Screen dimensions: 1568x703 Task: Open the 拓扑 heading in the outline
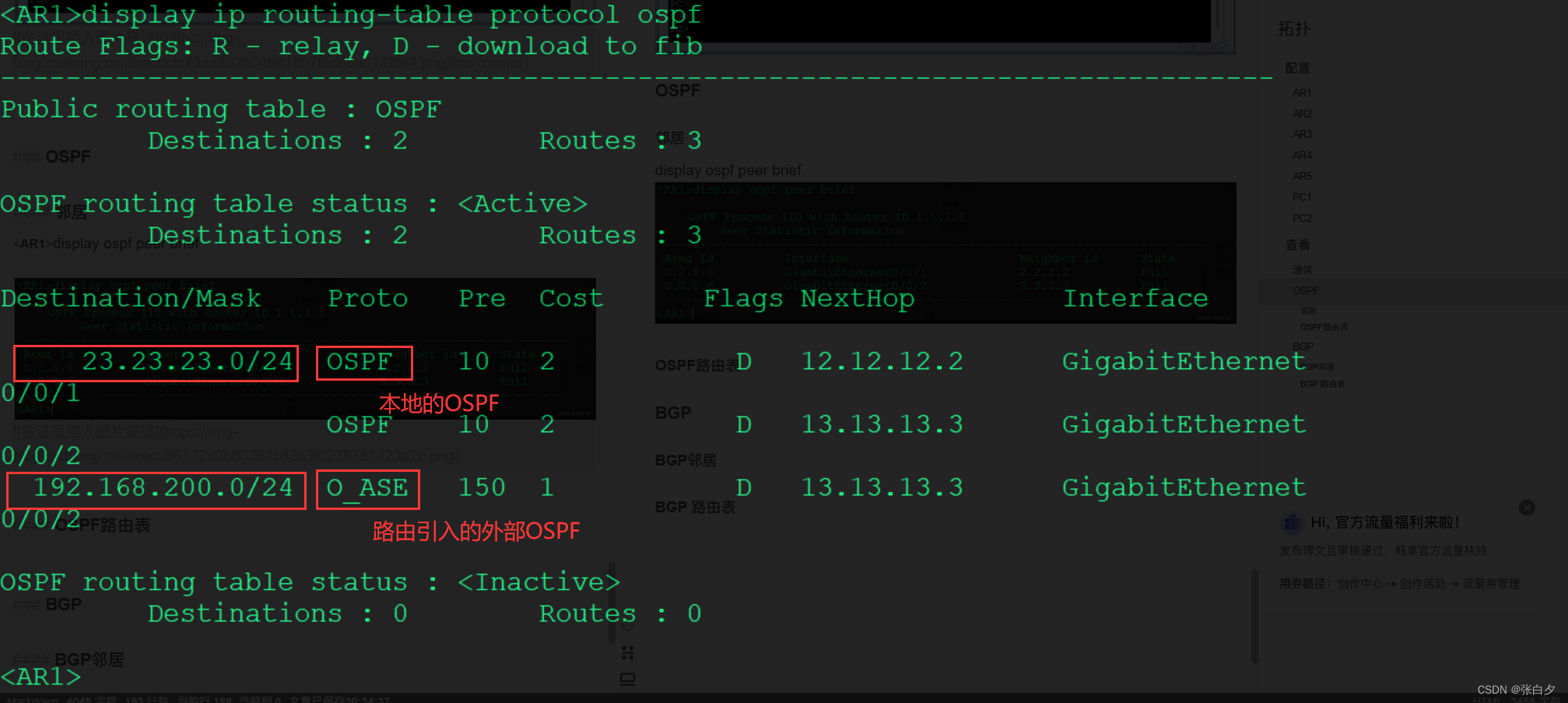[1294, 29]
